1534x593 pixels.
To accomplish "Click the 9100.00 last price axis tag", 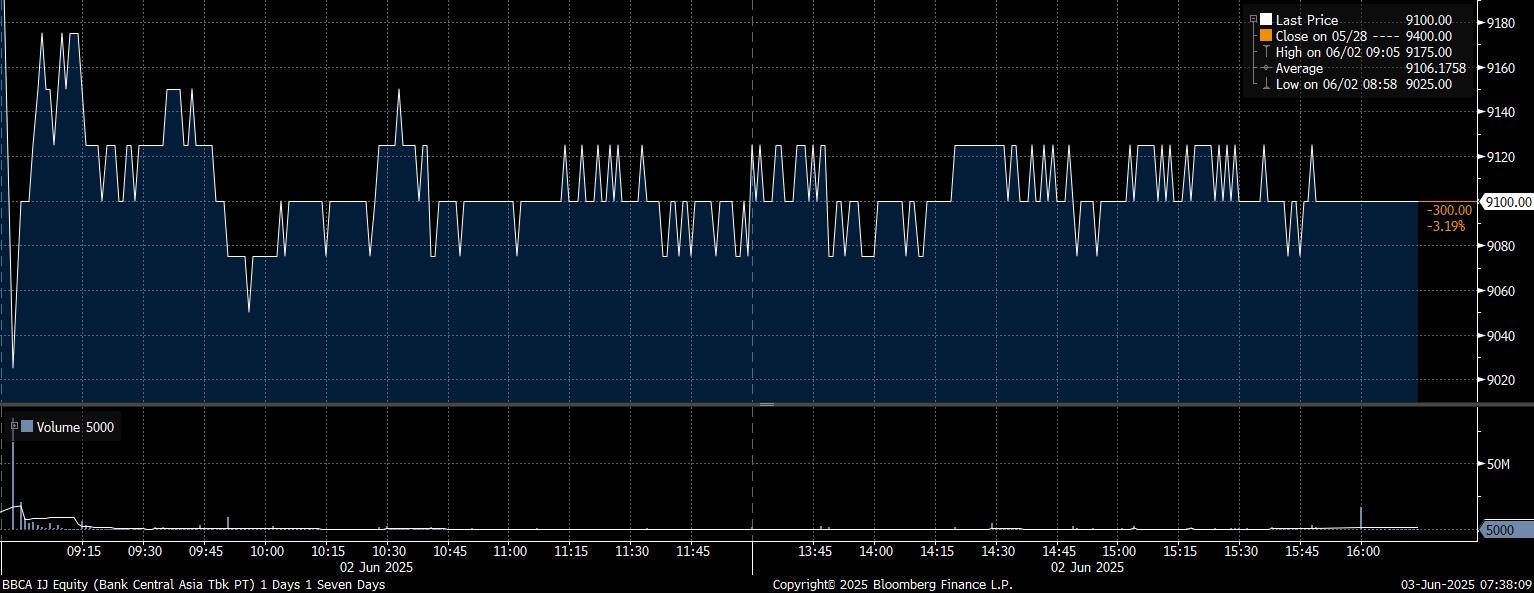I will (x=1507, y=202).
